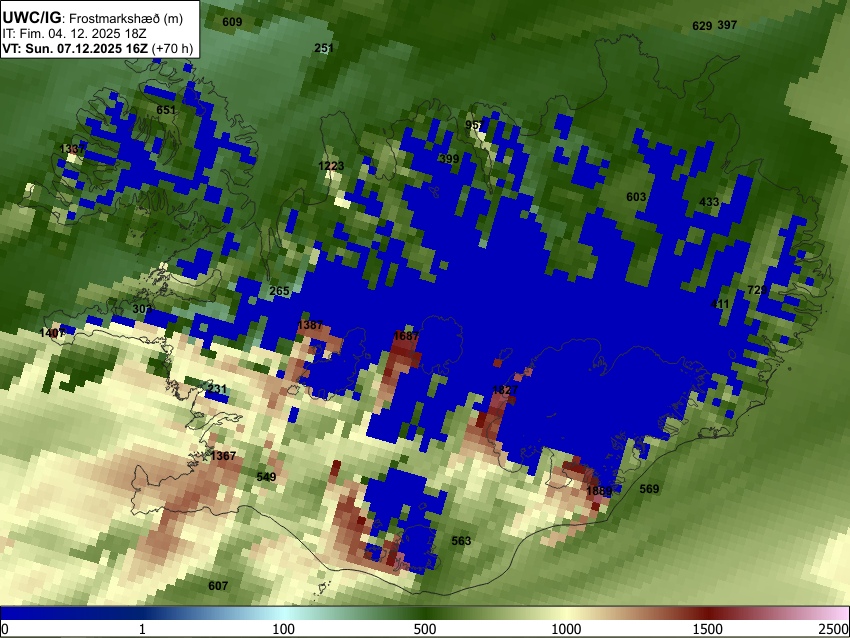Click the 1500 label on the color scale
850x638 pixels.
[x=708, y=629]
